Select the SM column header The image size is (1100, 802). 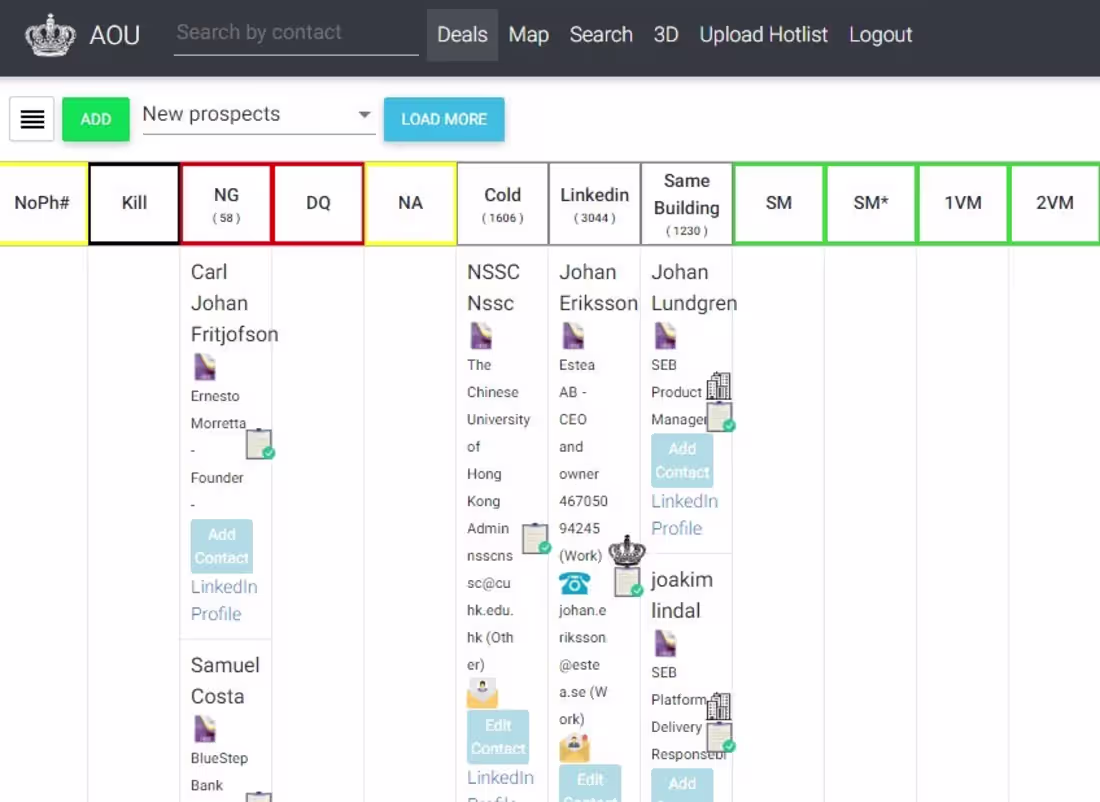click(779, 203)
